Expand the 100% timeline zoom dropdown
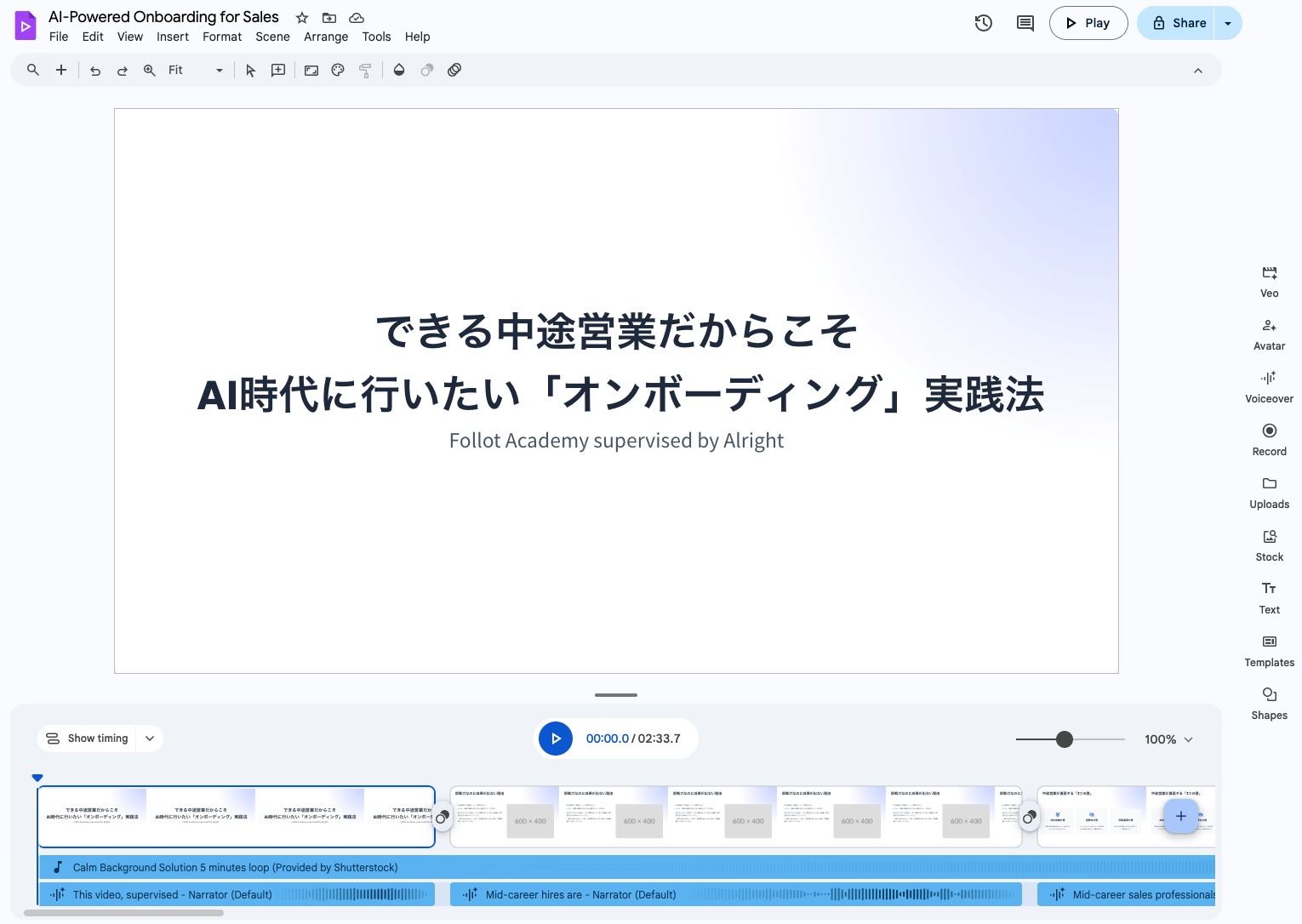The height and width of the screenshot is (924, 1302). point(1168,739)
